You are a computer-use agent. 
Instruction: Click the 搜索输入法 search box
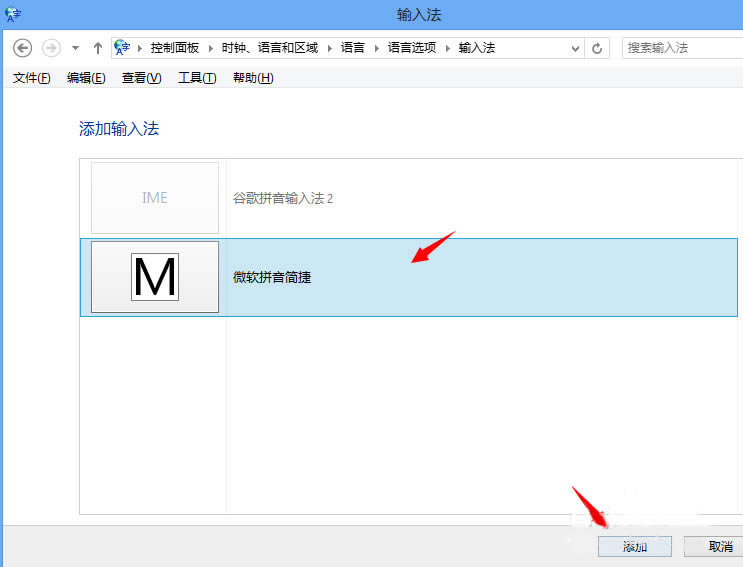point(682,48)
